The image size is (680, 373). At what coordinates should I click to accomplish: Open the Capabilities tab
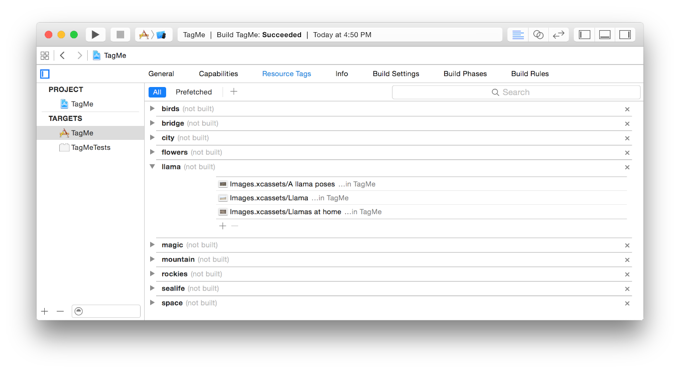click(218, 74)
